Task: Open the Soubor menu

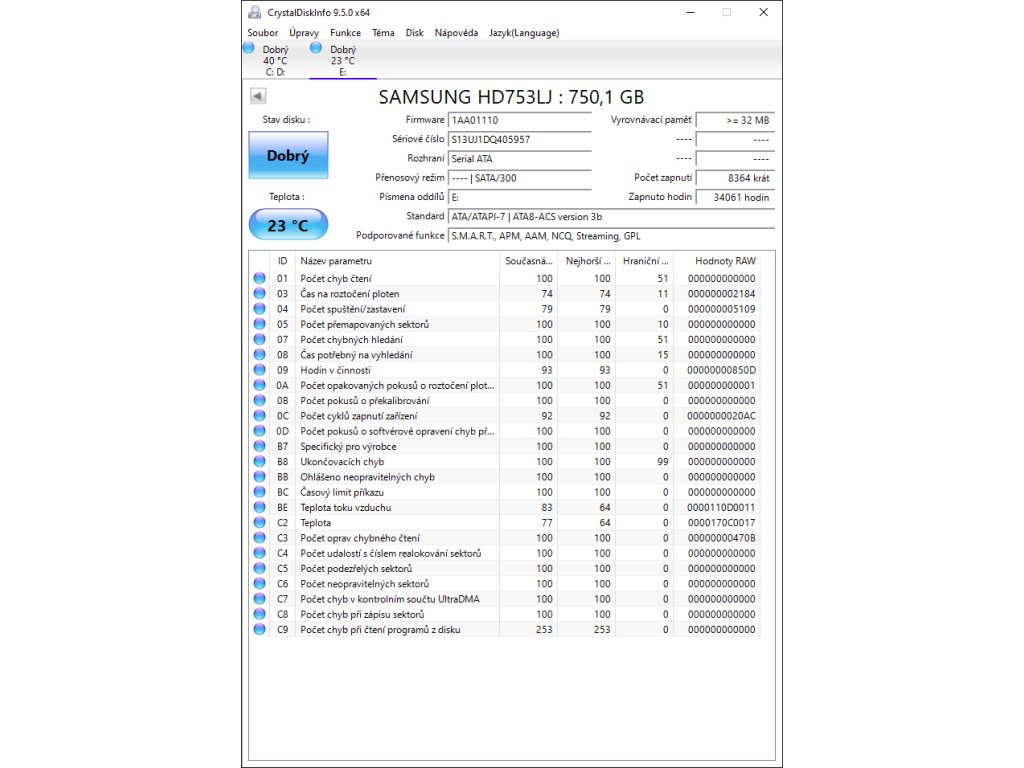Action: (263, 33)
